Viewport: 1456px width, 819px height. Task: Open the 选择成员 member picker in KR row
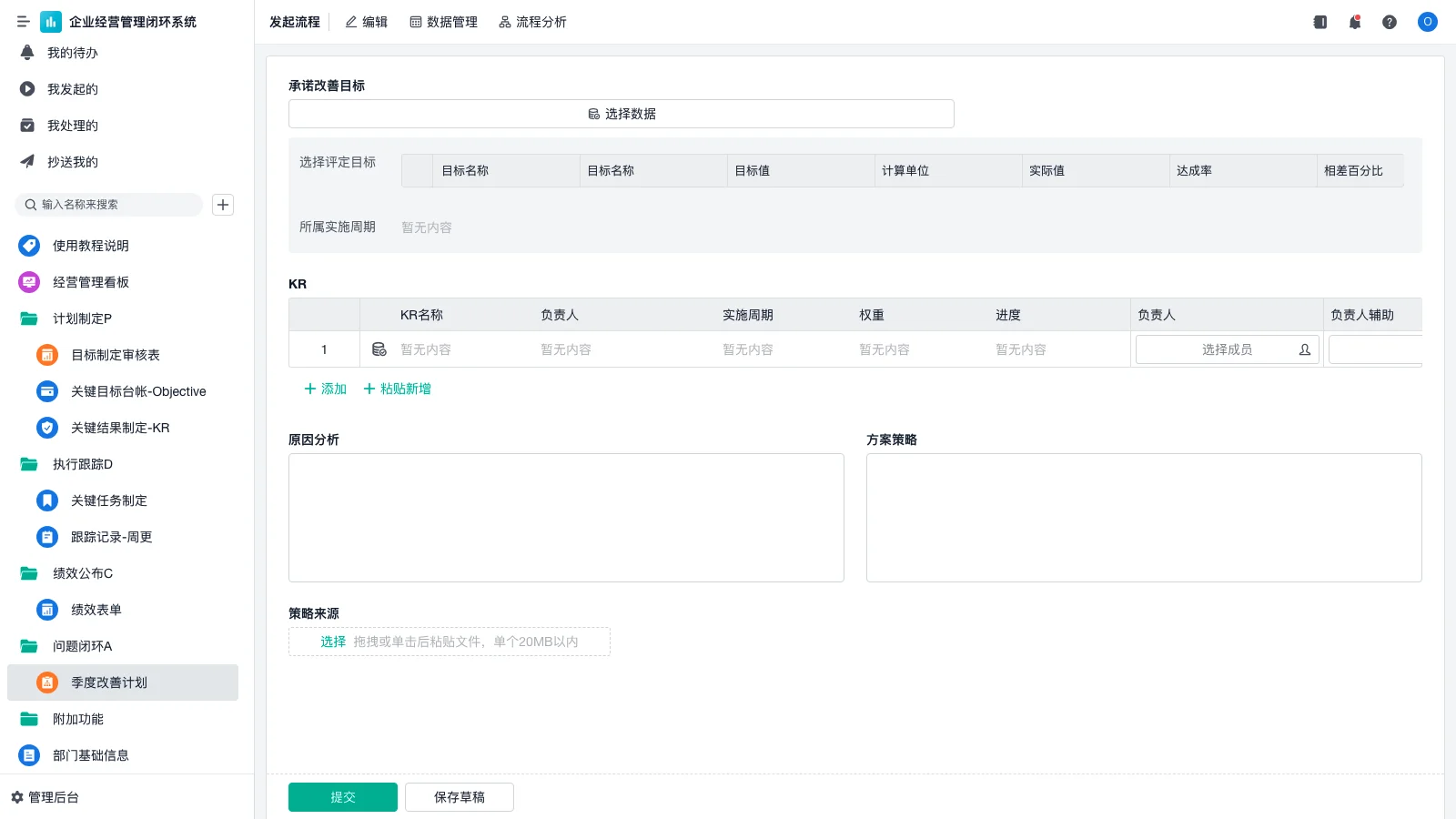coord(1226,349)
